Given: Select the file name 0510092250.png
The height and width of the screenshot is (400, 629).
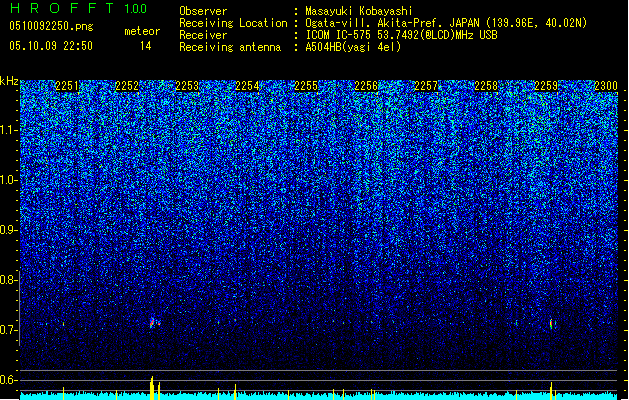Looking at the screenshot, I should tap(51, 26).
